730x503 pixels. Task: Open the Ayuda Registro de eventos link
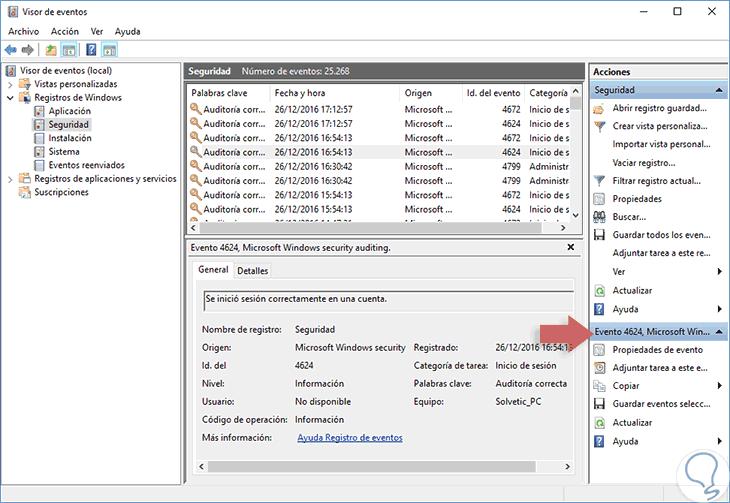350,438
